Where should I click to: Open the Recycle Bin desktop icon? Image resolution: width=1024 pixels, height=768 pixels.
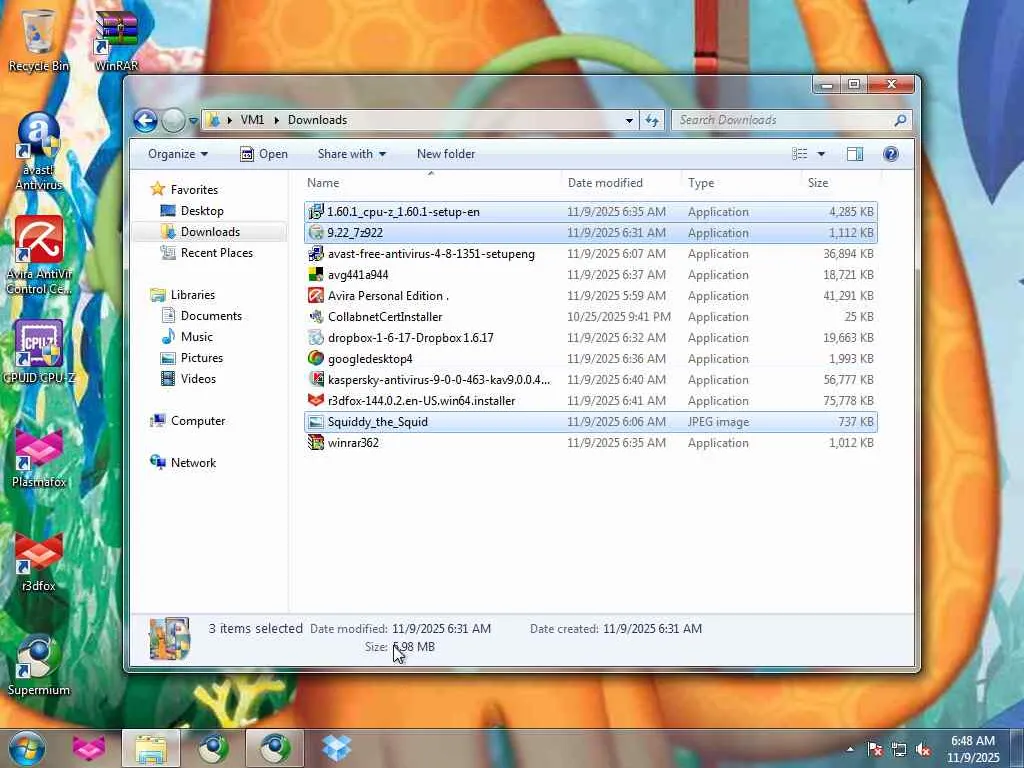pyautogui.click(x=38, y=39)
